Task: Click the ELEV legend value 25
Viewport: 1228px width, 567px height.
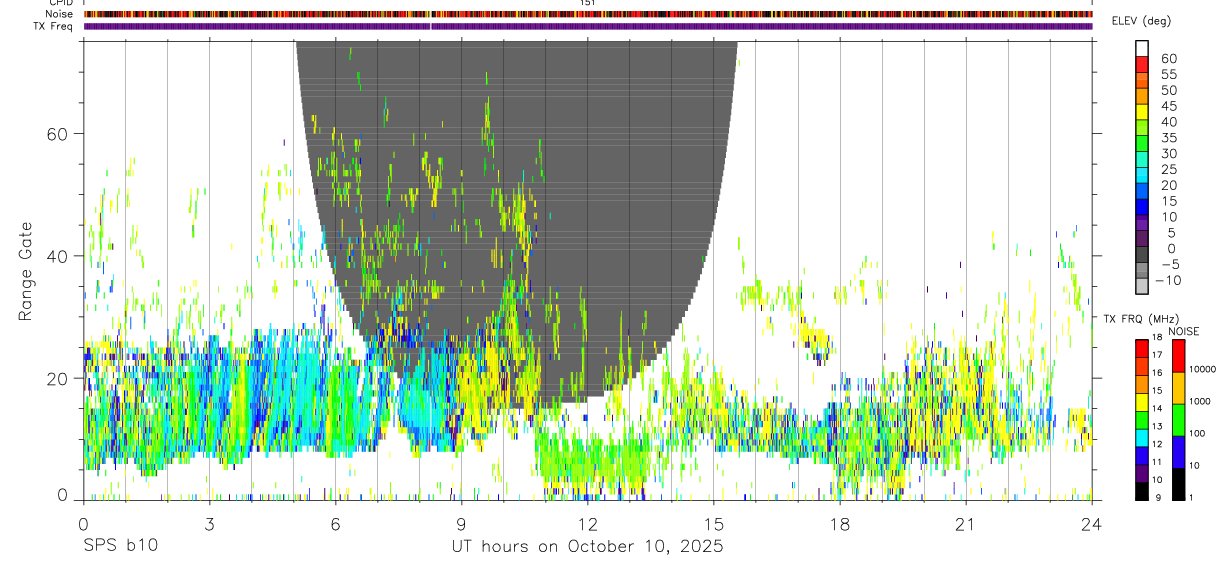Action: [1168, 170]
